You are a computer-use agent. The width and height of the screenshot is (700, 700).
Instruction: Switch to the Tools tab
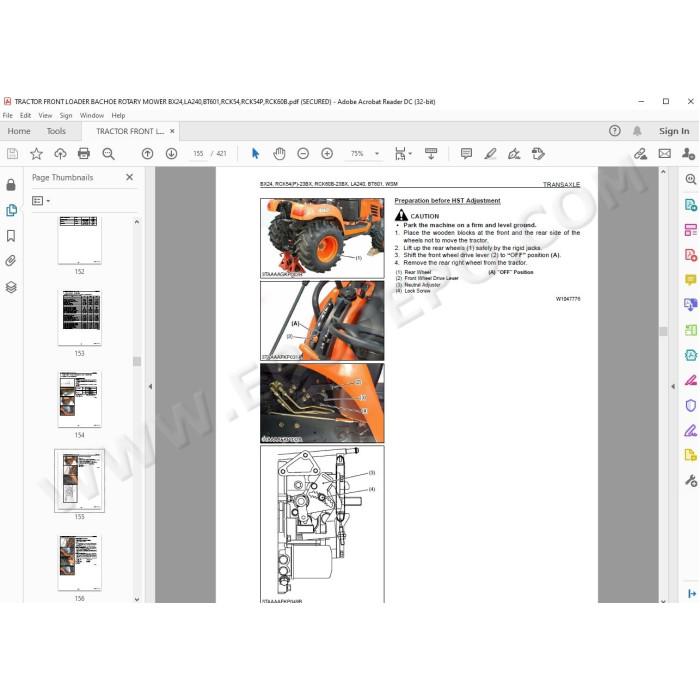click(x=56, y=131)
